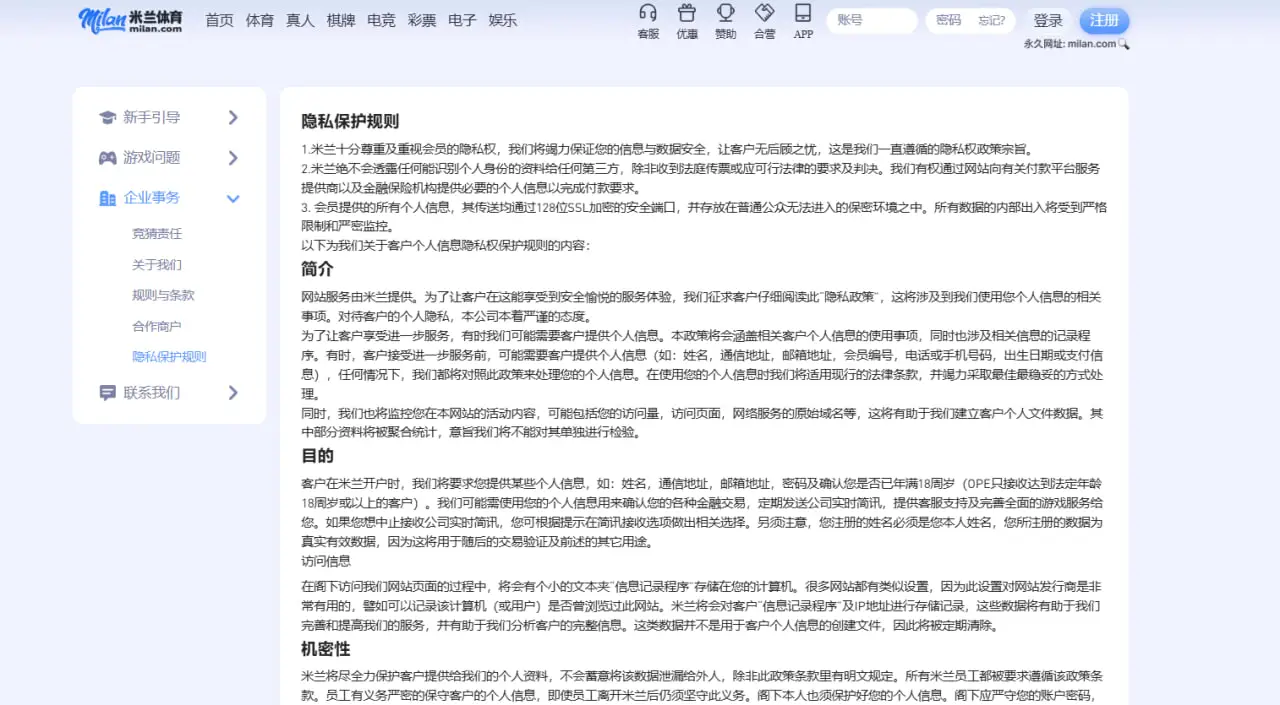Open the 优惠 gift icon
This screenshot has height=705, width=1280.
687,14
